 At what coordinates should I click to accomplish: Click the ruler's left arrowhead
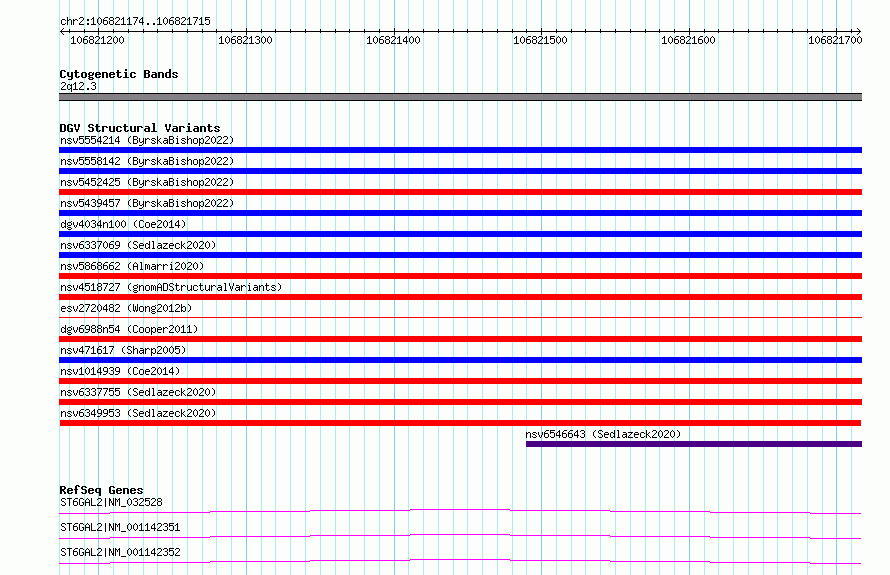tap(62, 32)
